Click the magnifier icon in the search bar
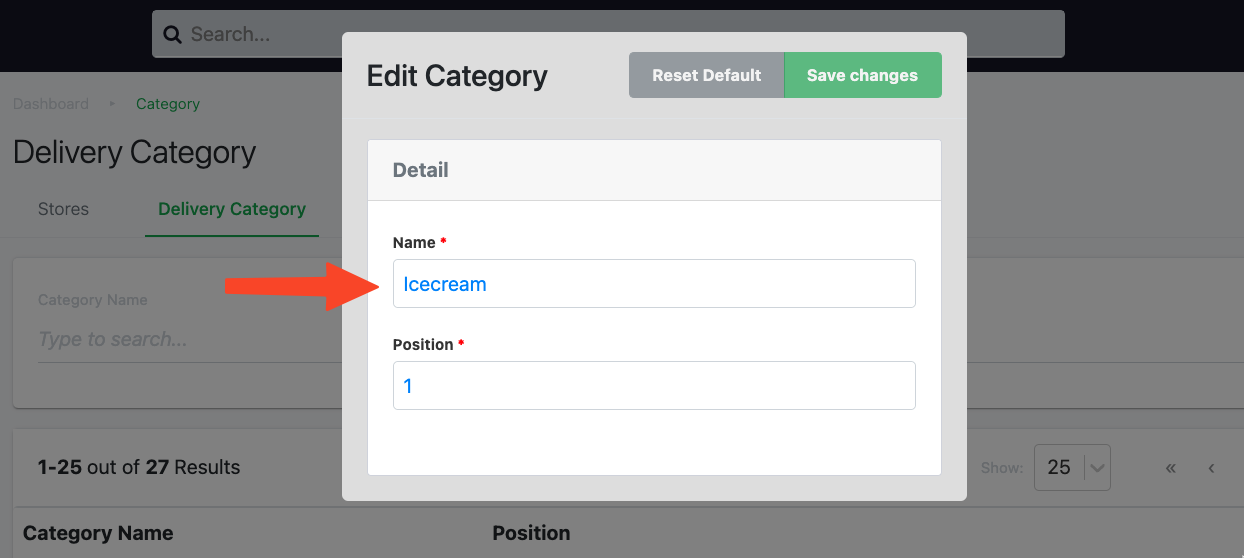The image size is (1244, 558). (173, 34)
